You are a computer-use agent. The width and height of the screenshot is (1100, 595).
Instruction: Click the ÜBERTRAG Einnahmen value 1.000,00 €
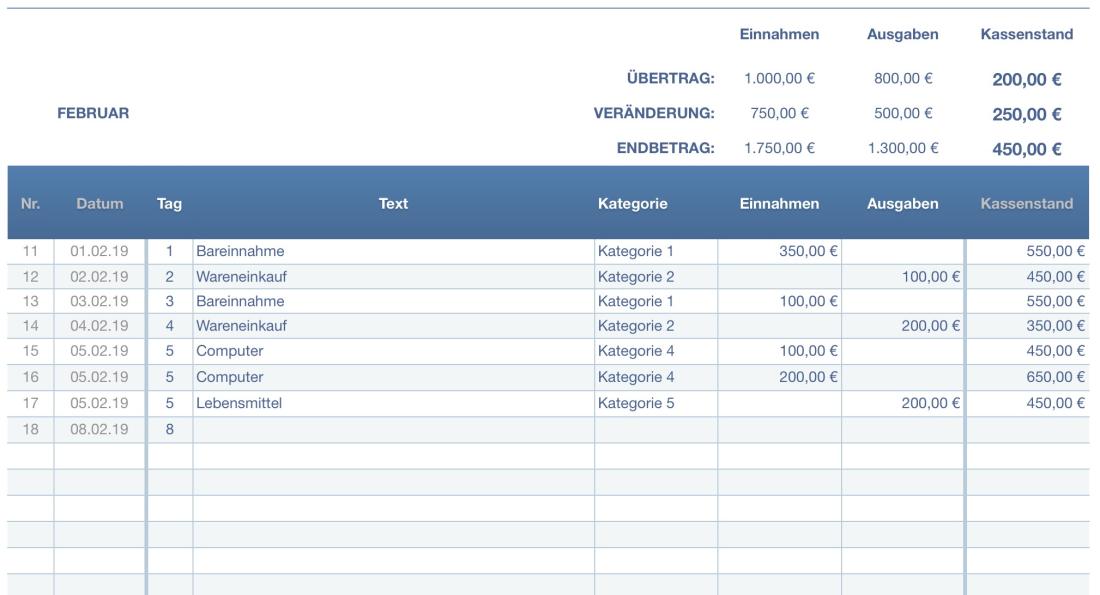point(779,79)
